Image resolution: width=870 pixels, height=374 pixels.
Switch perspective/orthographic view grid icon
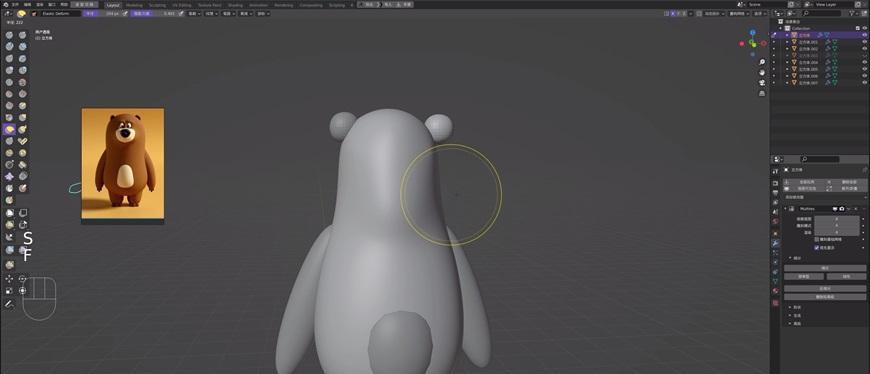tap(762, 93)
